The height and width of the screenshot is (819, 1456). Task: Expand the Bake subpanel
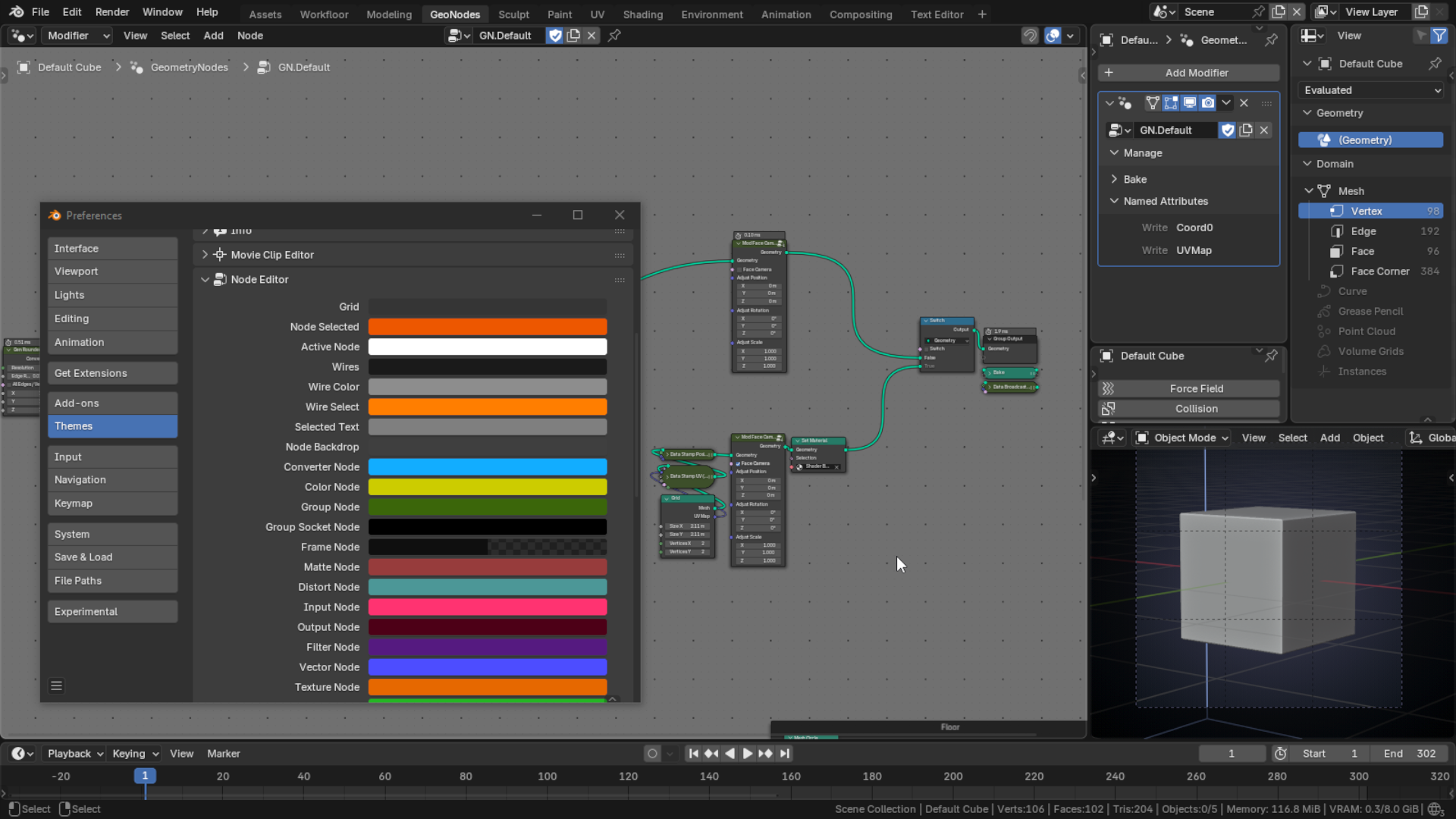(1114, 180)
